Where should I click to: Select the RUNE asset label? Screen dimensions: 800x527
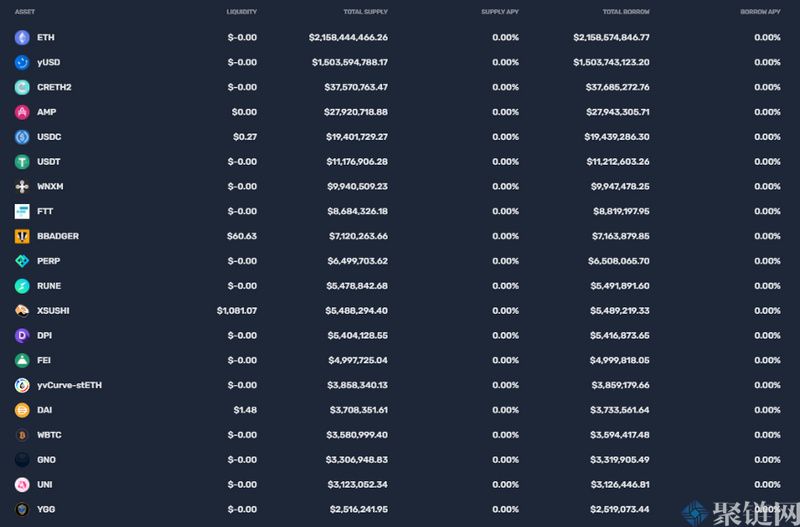pyautogui.click(x=49, y=286)
